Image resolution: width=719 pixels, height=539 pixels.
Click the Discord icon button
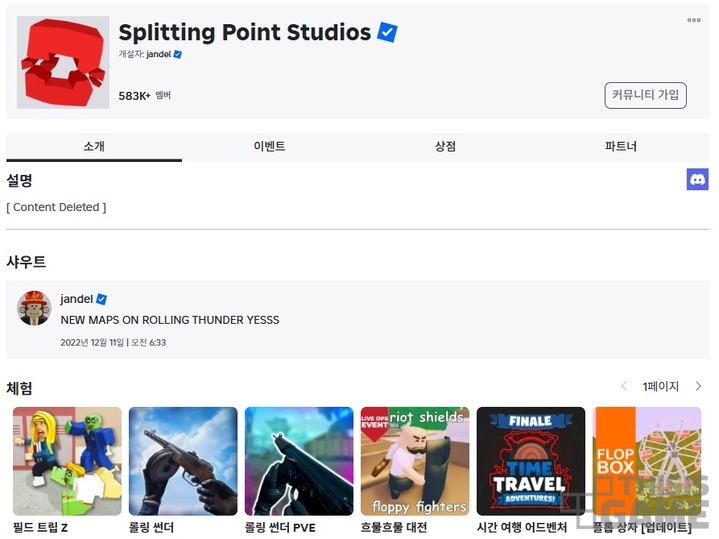pyautogui.click(x=697, y=179)
